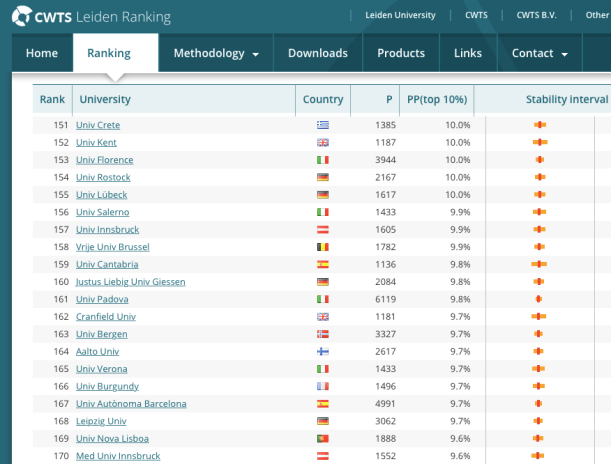The image size is (611, 464).
Task: Click Norway flag in Univ Bergen row
Action: tap(322, 334)
